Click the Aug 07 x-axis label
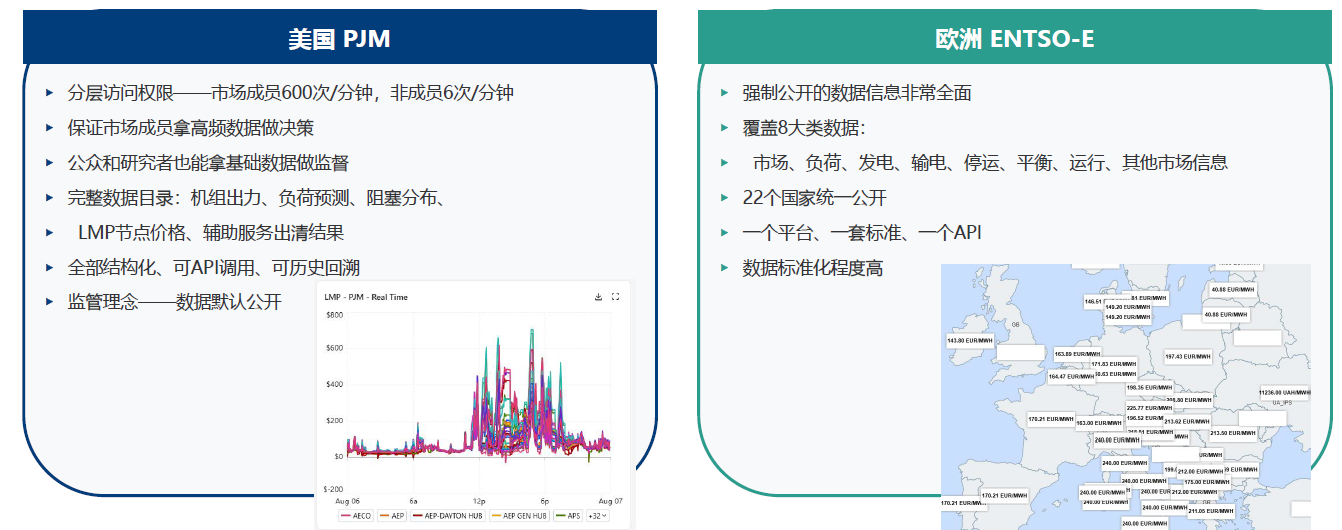 click(610, 501)
